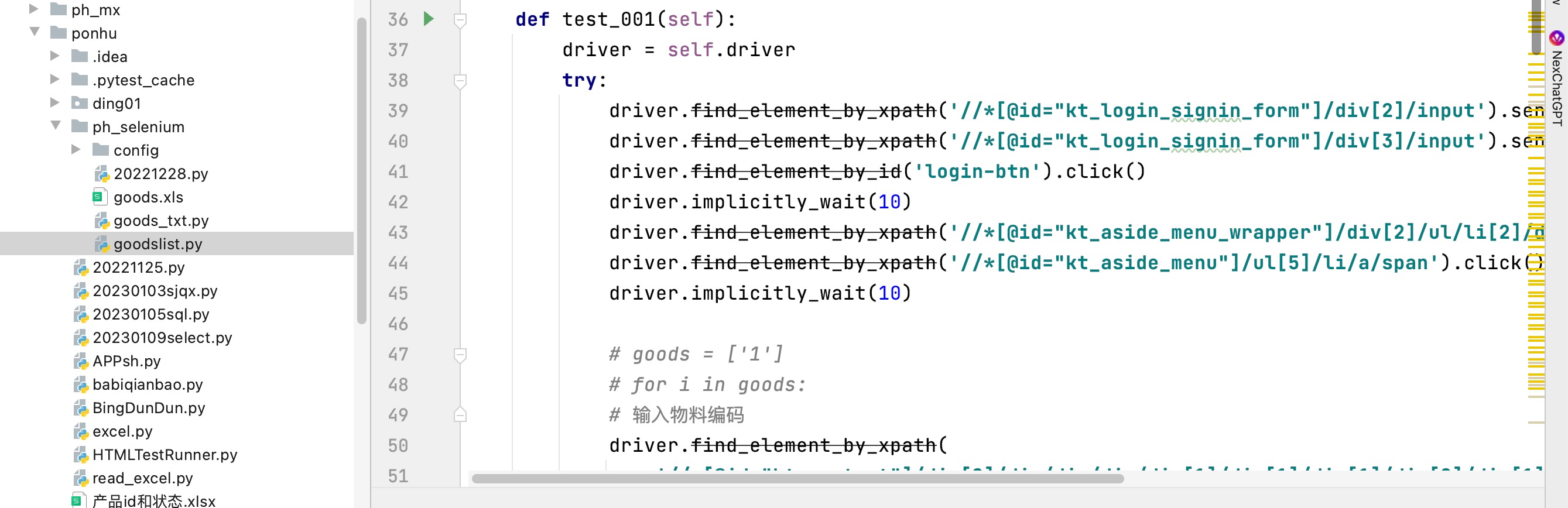Click the .pytest_cache folder icon
Image resolution: width=1568 pixels, height=508 pixels.
coord(80,79)
